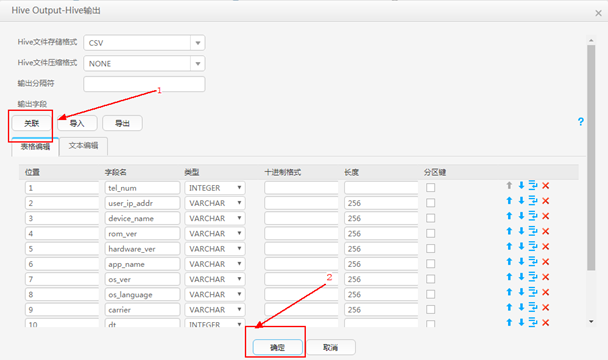Move os_language row down
Screen dimensions: 608x360
click(x=522, y=292)
